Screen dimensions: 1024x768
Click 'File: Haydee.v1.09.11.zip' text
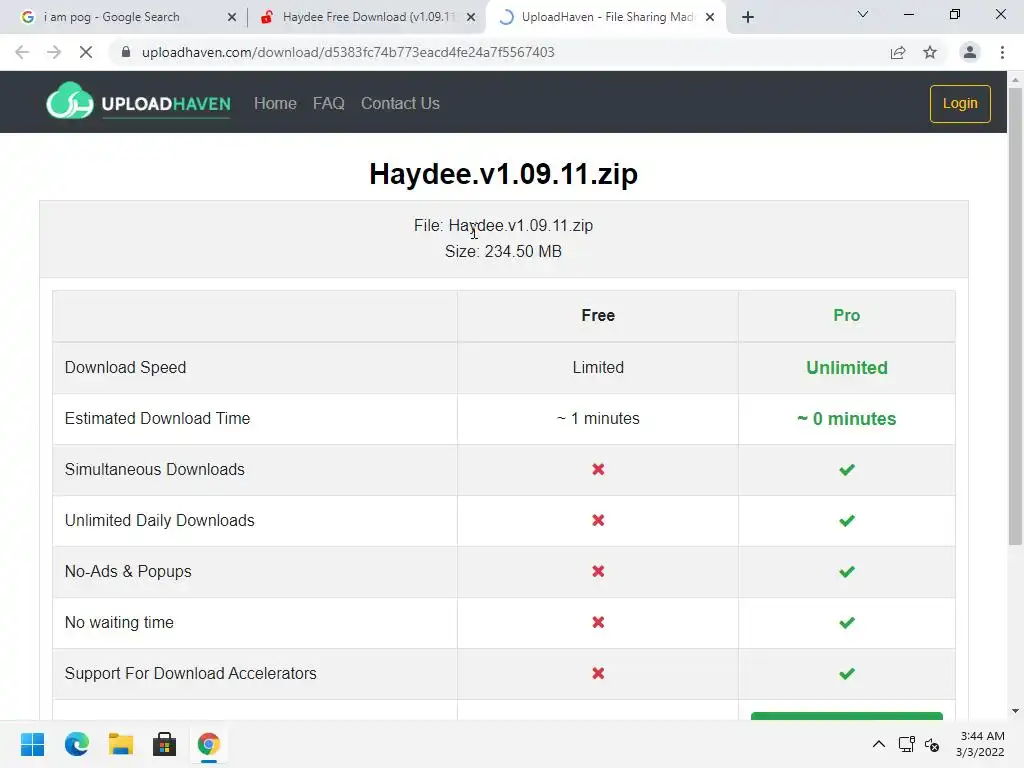click(504, 225)
